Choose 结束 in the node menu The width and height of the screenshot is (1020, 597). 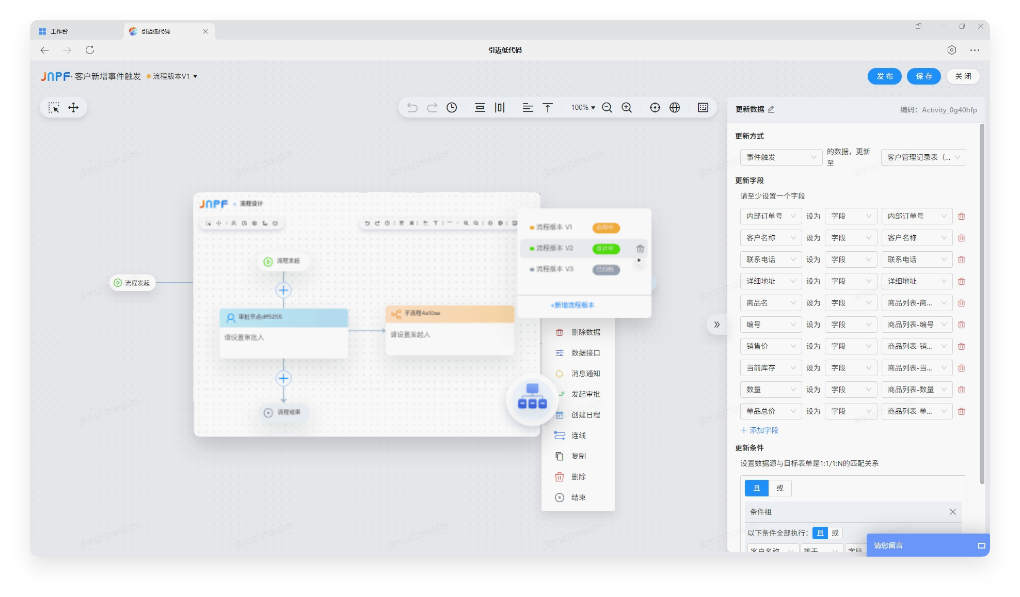coord(578,498)
